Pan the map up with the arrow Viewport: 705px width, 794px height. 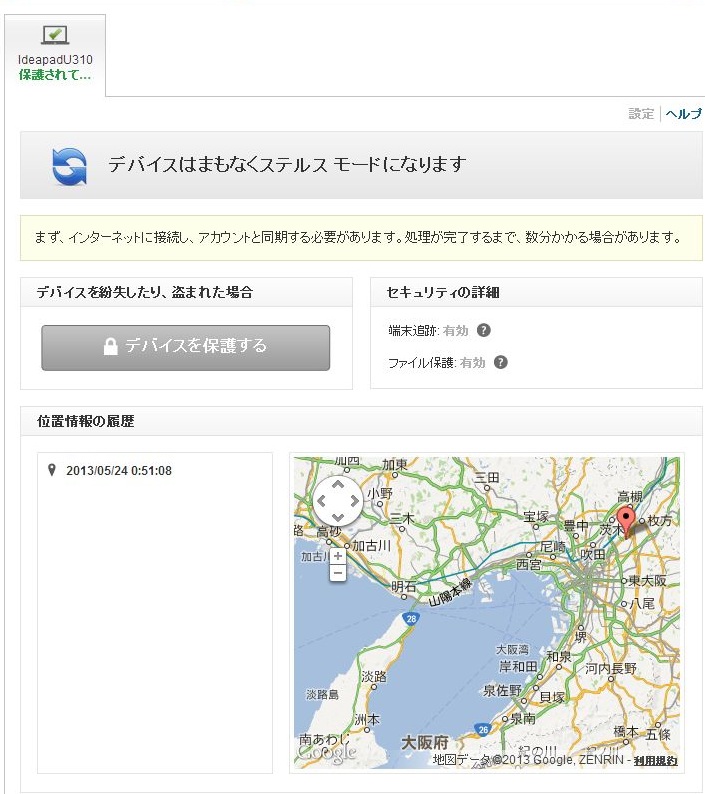pyautogui.click(x=338, y=485)
